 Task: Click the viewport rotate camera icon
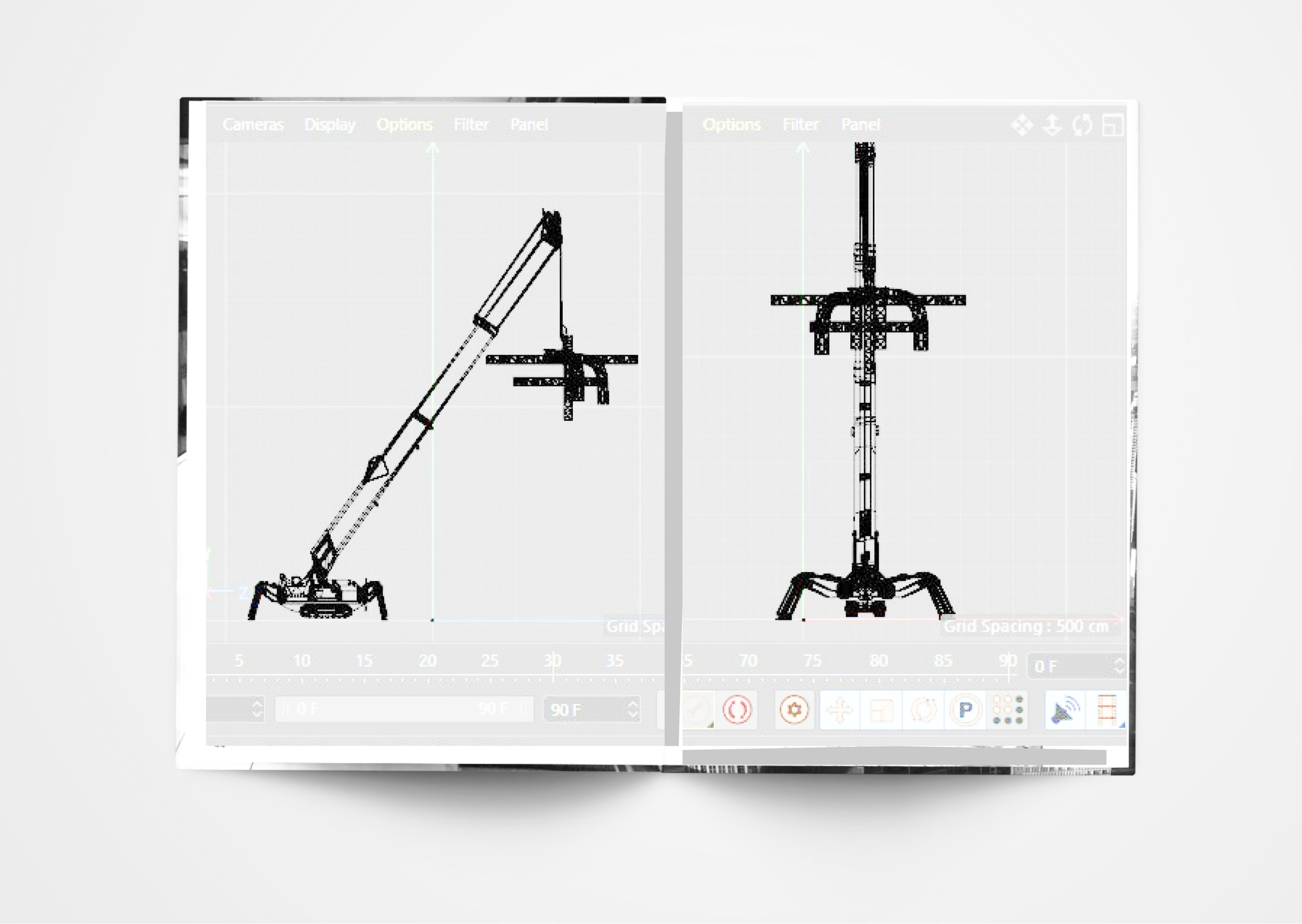coord(1082,125)
